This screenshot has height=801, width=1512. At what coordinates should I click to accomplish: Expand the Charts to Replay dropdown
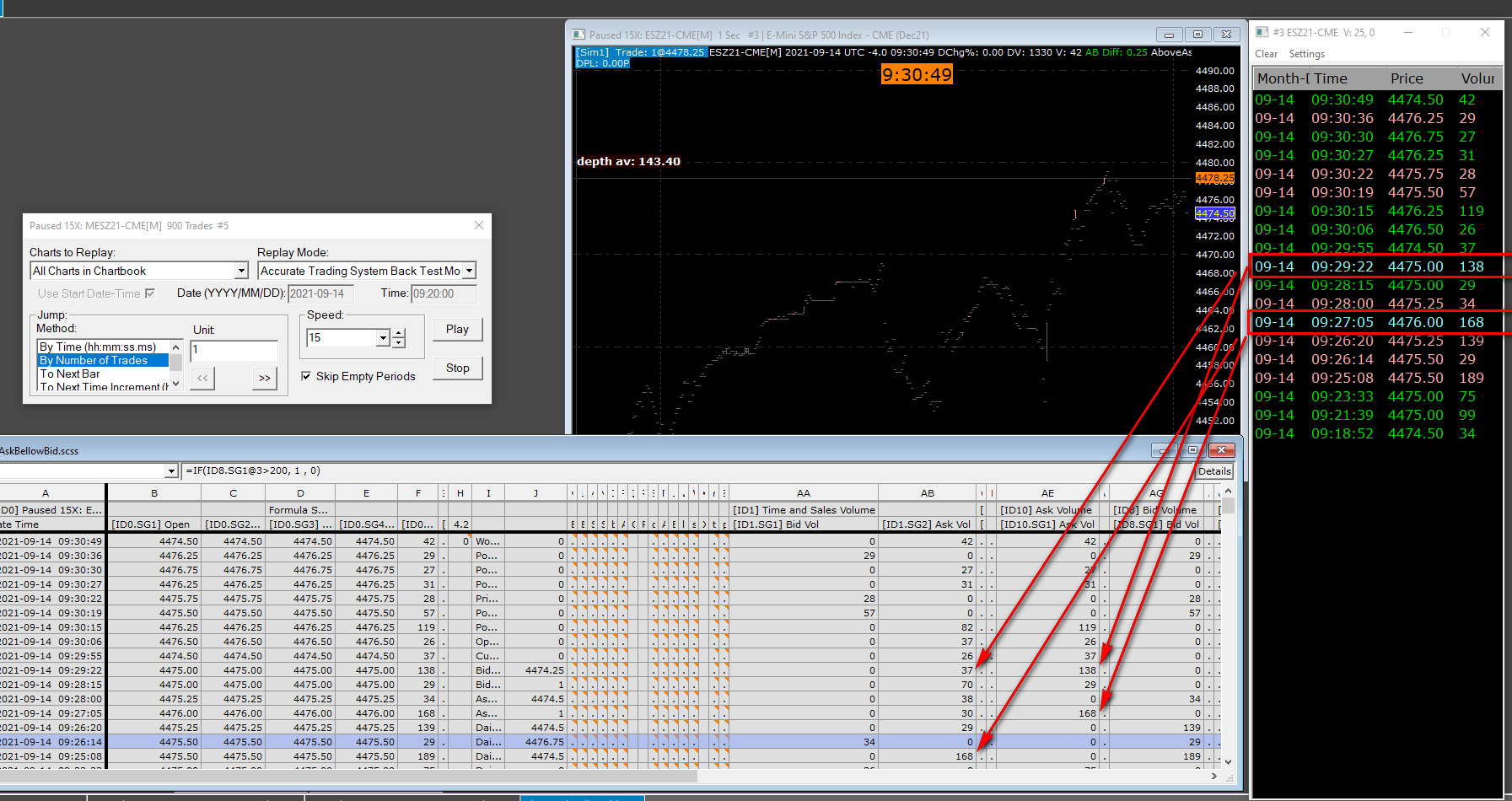(x=241, y=271)
